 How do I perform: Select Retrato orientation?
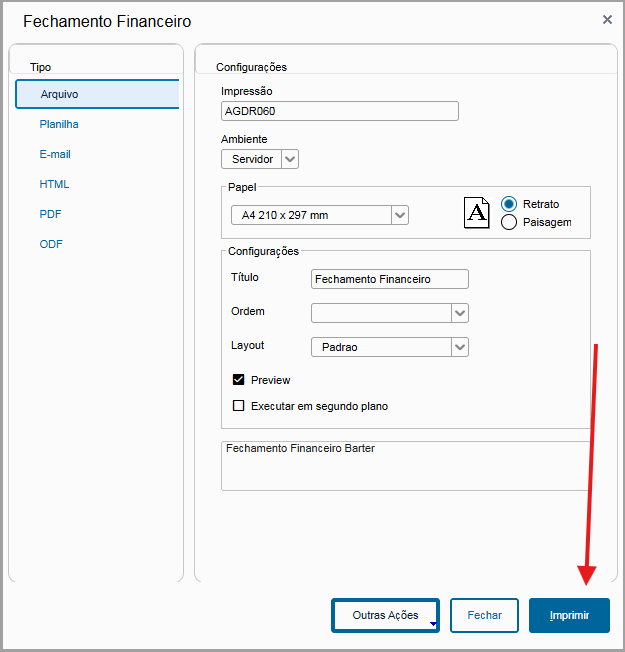tap(509, 204)
